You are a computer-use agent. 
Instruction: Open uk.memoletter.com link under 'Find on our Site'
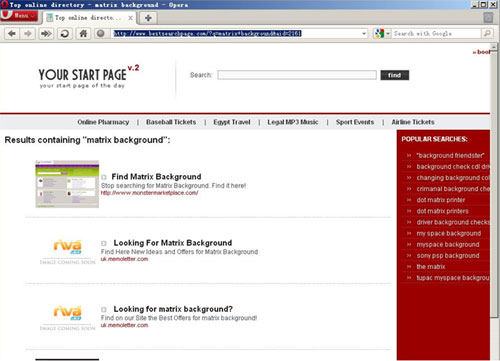124,325
